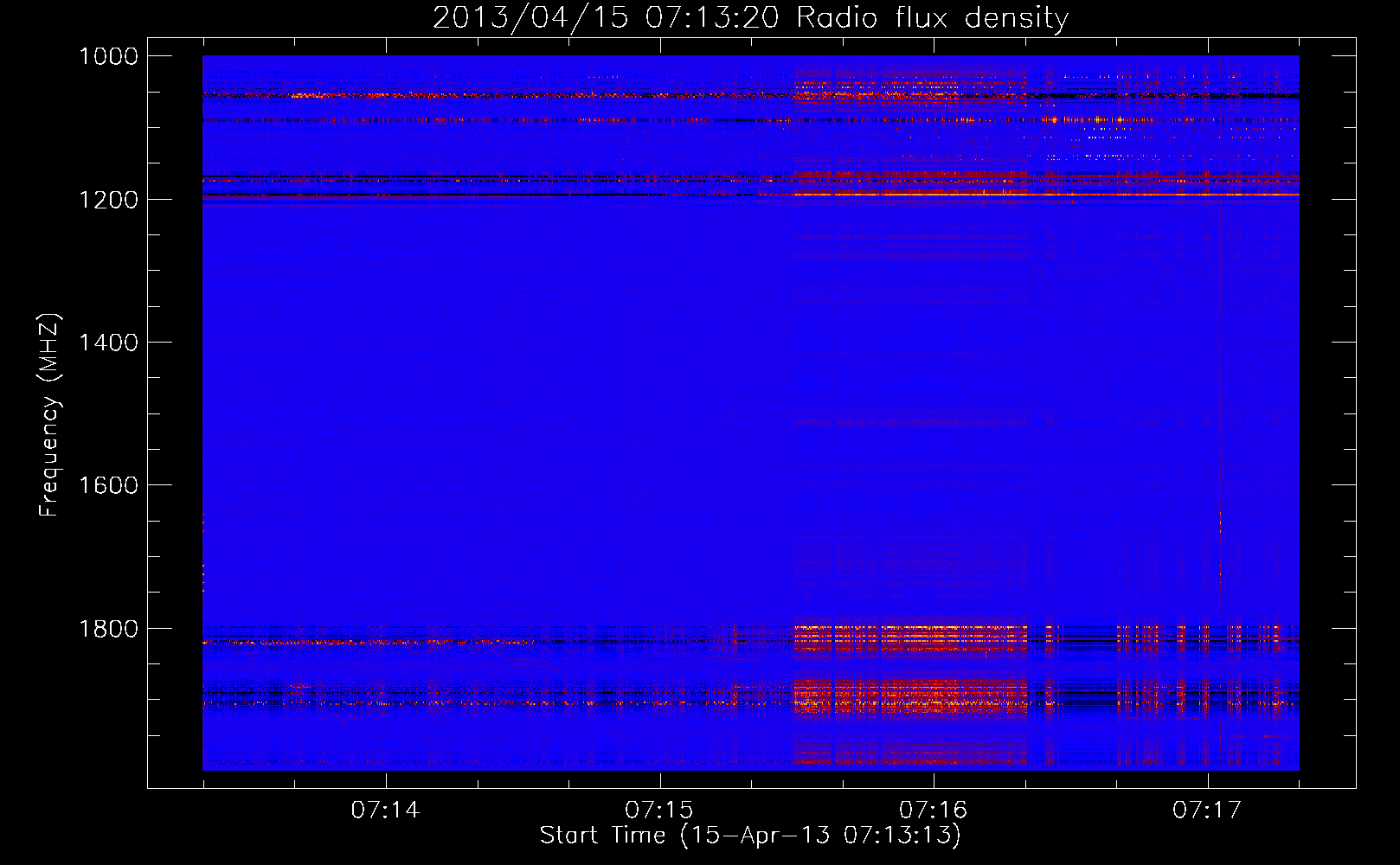Click the 1800 frequency tick label

108,629
